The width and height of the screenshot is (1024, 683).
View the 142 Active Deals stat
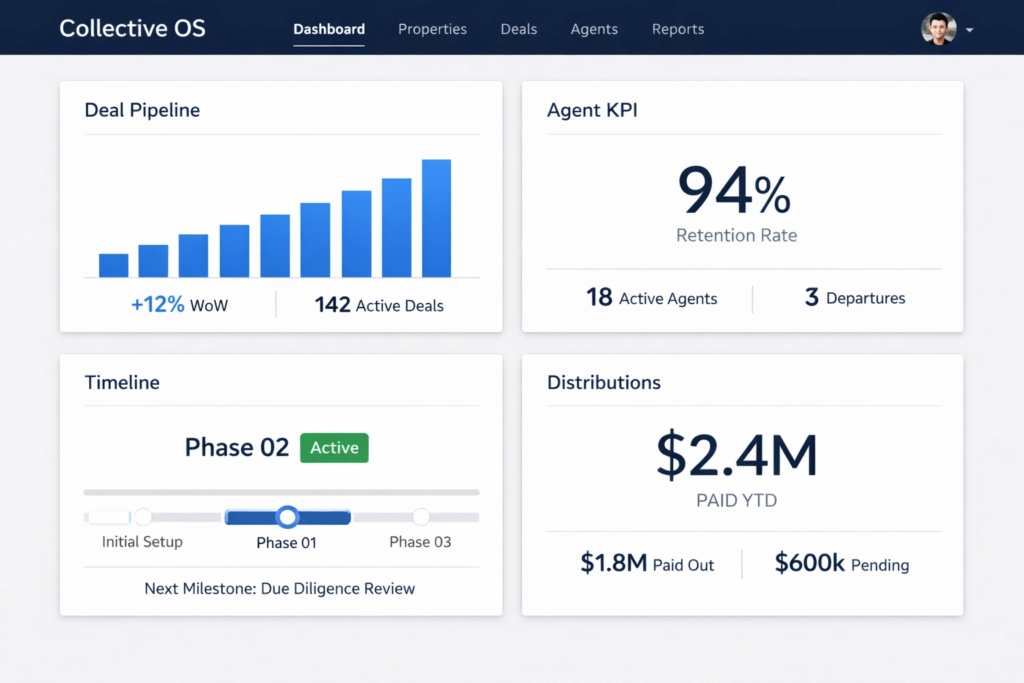point(379,305)
